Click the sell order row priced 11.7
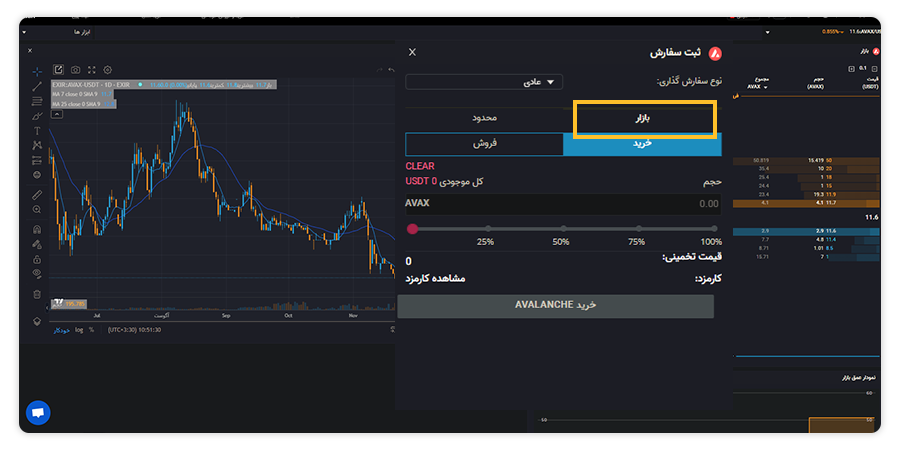This screenshot has width=900, height=450. click(x=807, y=203)
